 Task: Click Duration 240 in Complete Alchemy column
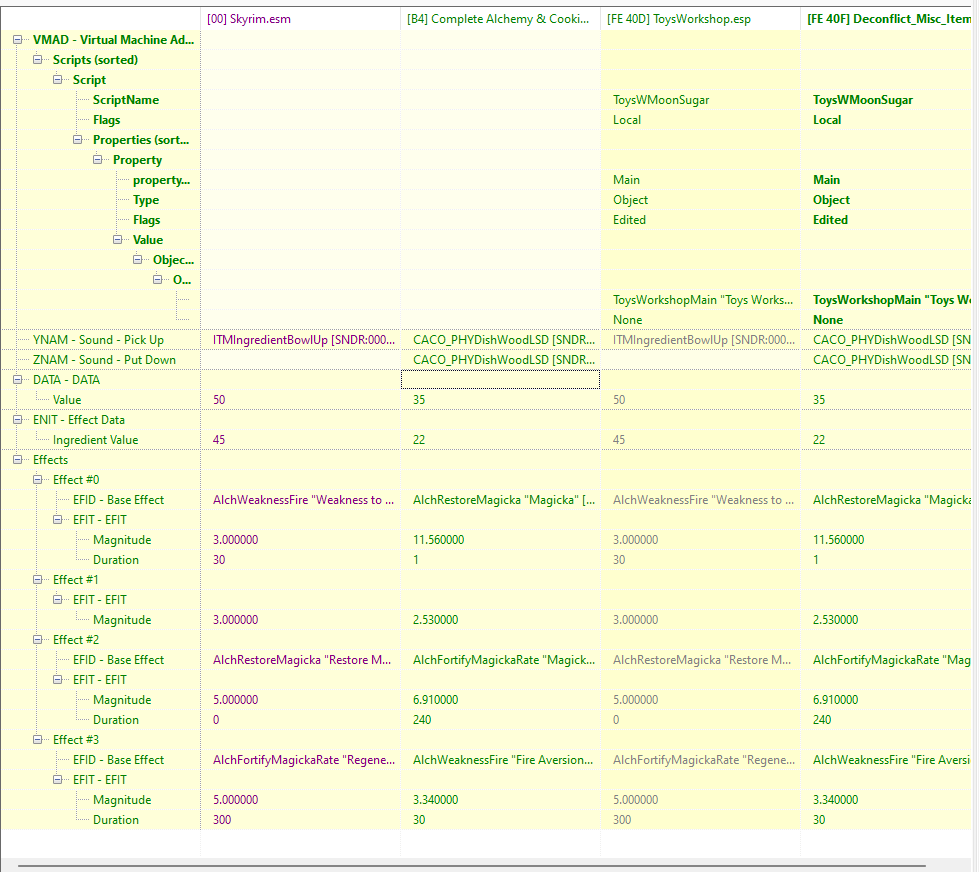(422, 719)
